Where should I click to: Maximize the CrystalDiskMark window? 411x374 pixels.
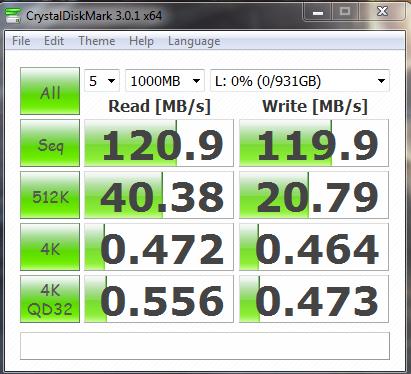point(345,13)
